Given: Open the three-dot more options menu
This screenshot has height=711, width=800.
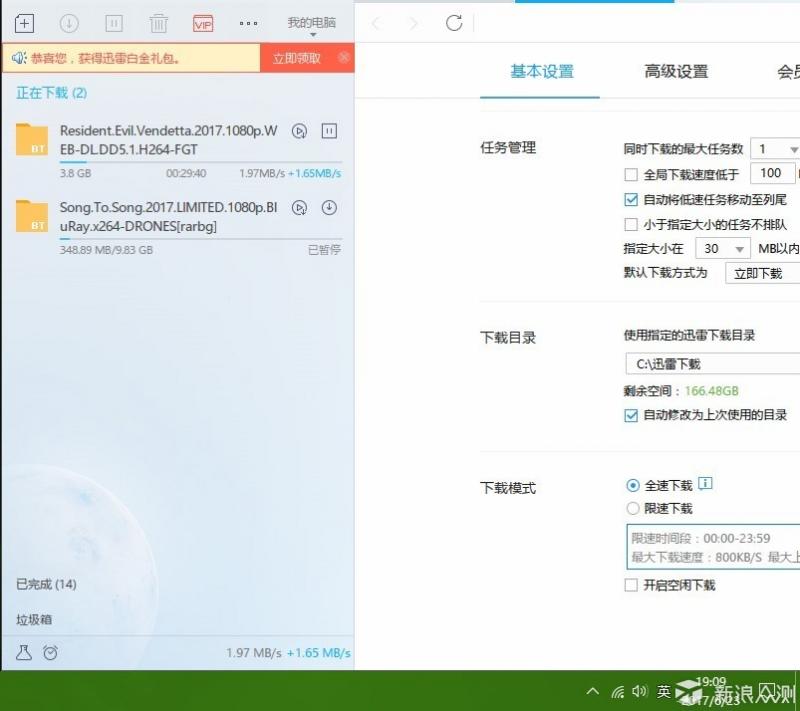Looking at the screenshot, I should pos(248,23).
